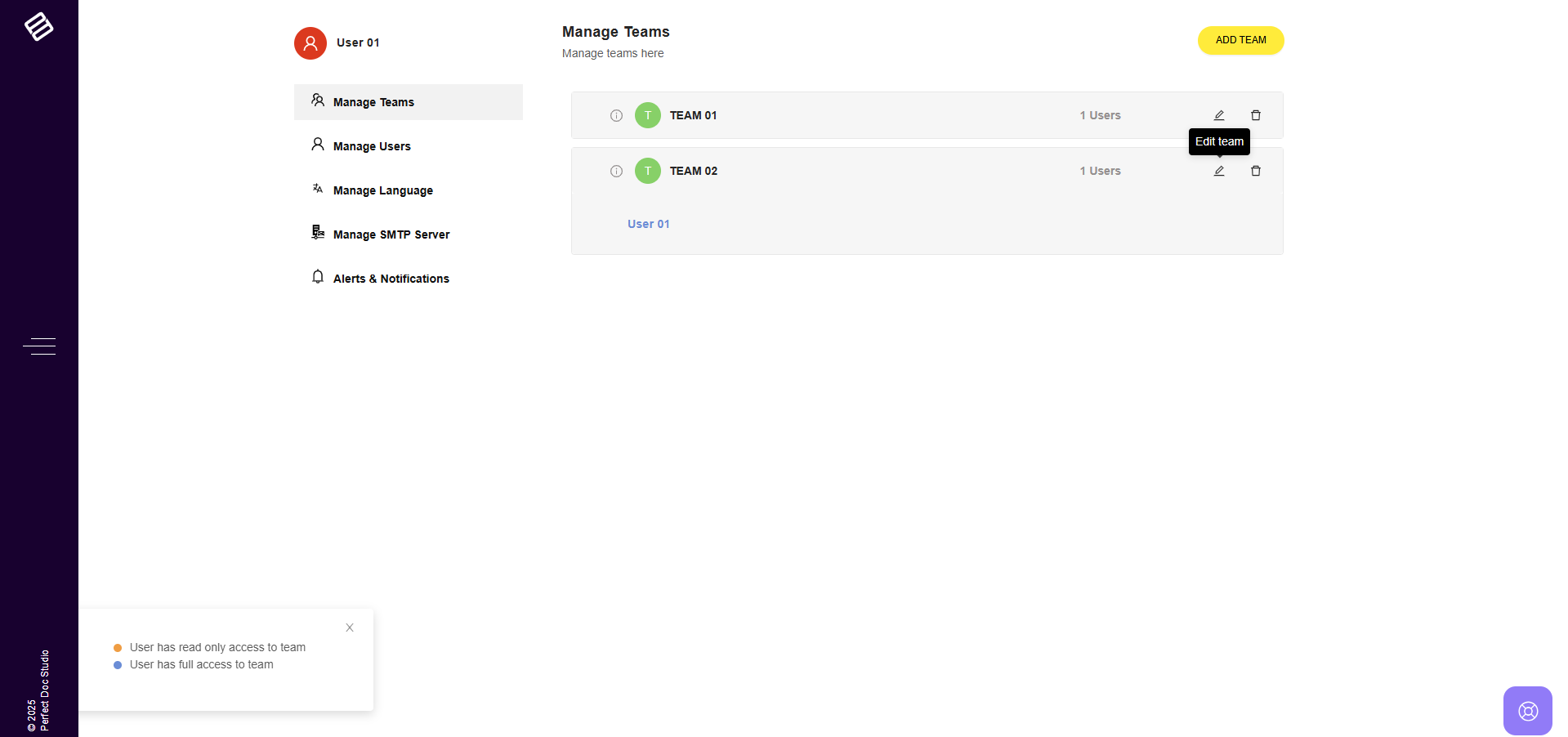Delete TEAM 01 using the trash icon
1568x737 pixels.
(1255, 115)
